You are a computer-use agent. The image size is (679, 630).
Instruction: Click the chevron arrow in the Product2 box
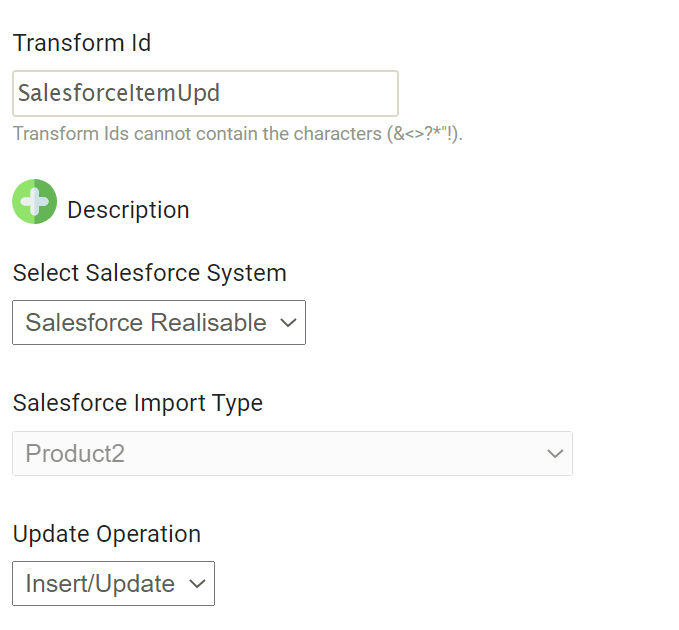[x=555, y=454]
